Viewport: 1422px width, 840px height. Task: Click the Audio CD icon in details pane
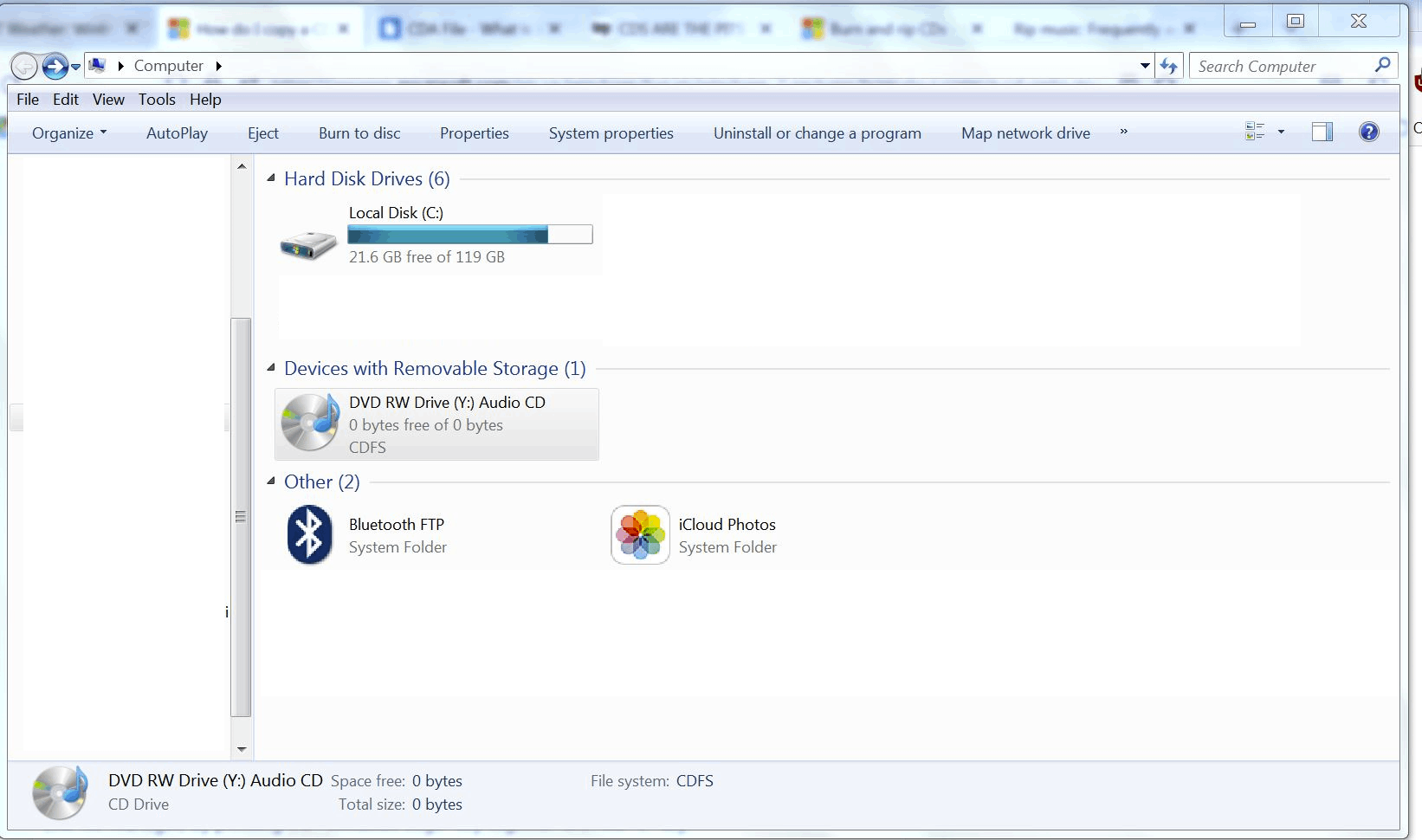pos(60,792)
